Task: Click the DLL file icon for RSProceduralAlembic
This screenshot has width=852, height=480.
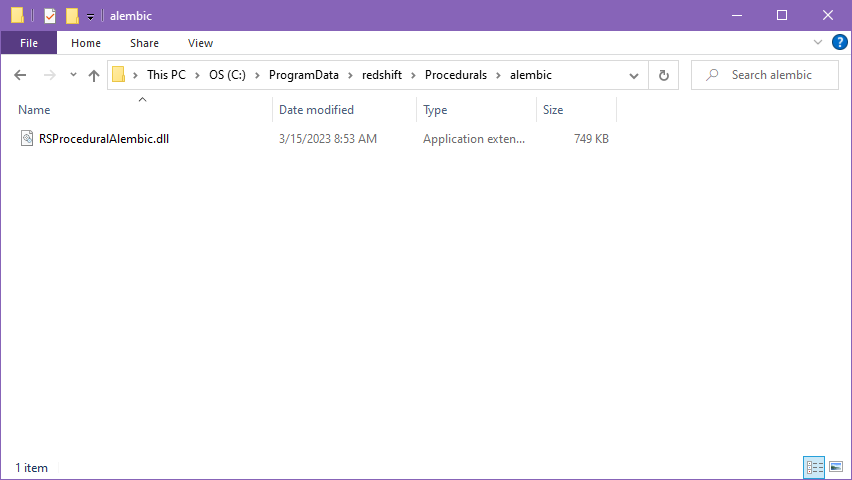Action: point(27,138)
